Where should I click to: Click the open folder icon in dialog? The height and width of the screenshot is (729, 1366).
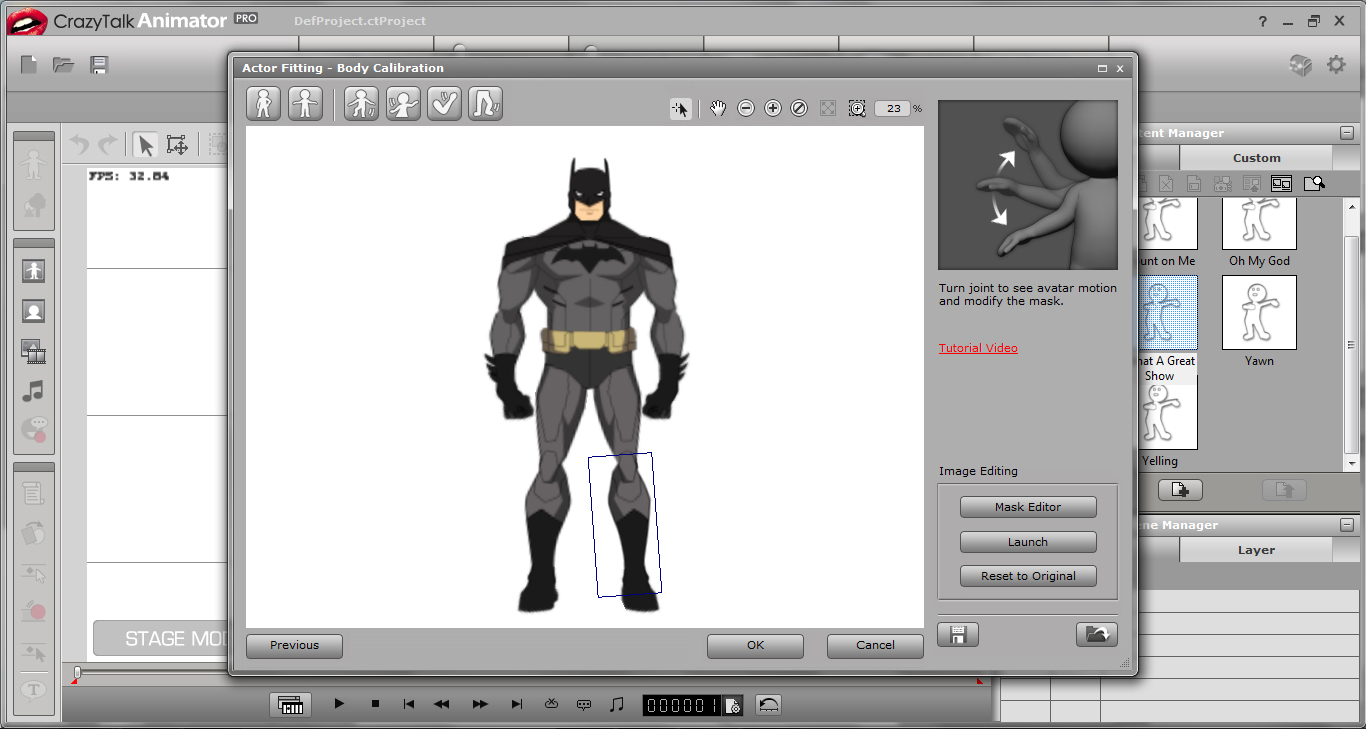[x=1096, y=634]
